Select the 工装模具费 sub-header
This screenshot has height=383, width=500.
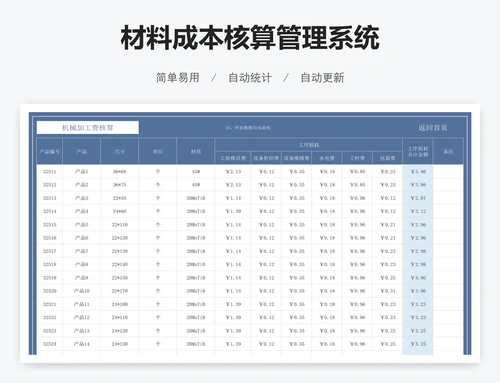(x=233, y=158)
